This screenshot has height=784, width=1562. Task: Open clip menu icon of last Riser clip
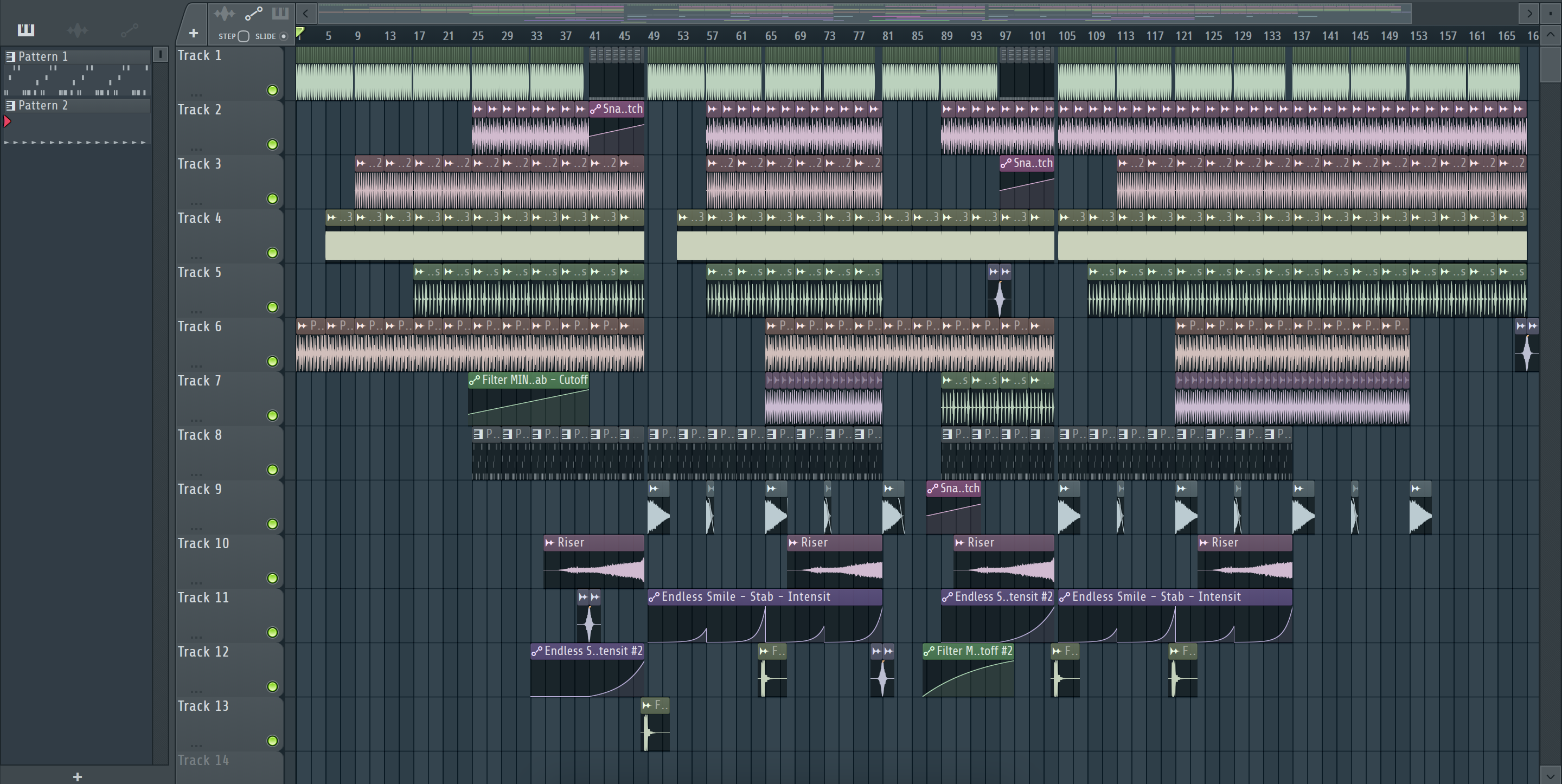1203,543
